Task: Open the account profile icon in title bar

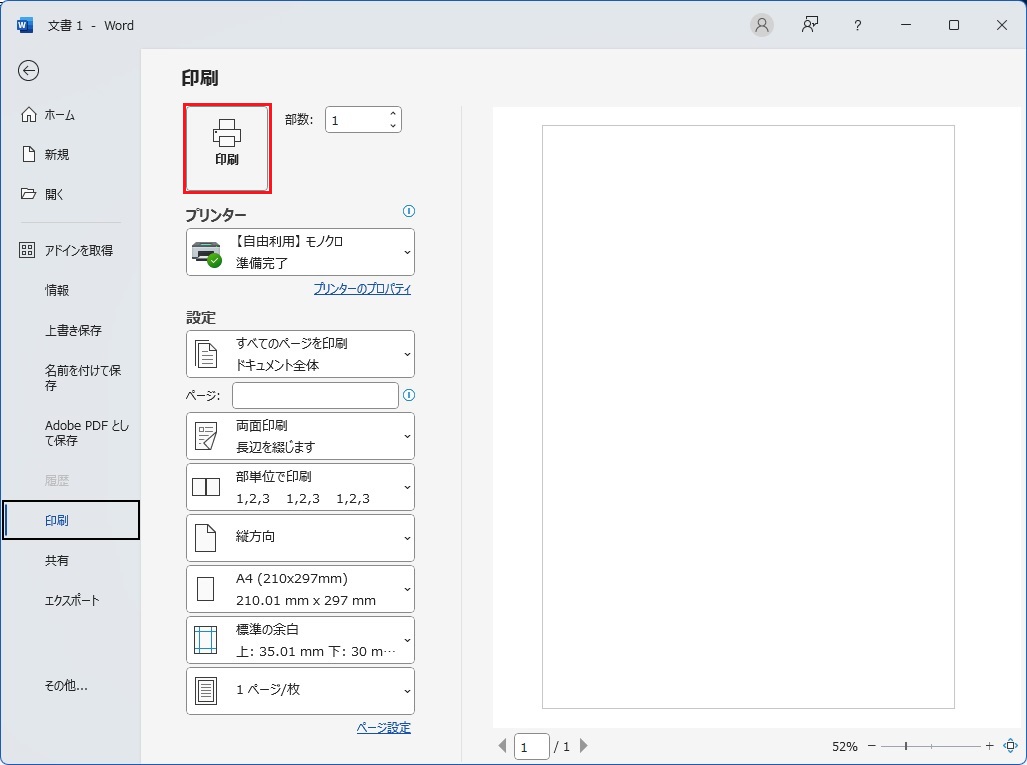Action: [x=762, y=25]
